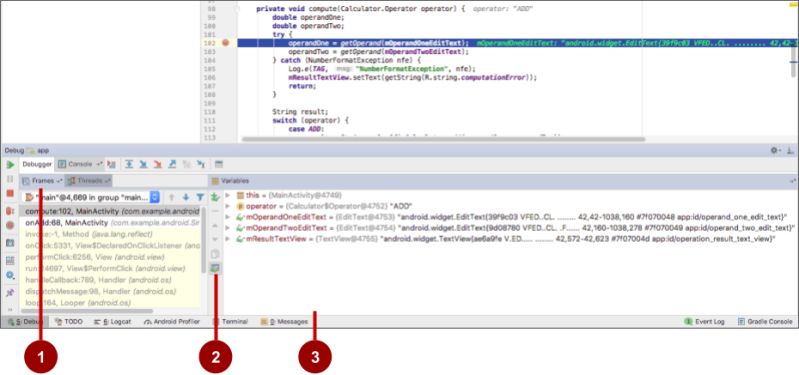
Task: Toggle frames filter funnel icon
Action: (x=200, y=197)
